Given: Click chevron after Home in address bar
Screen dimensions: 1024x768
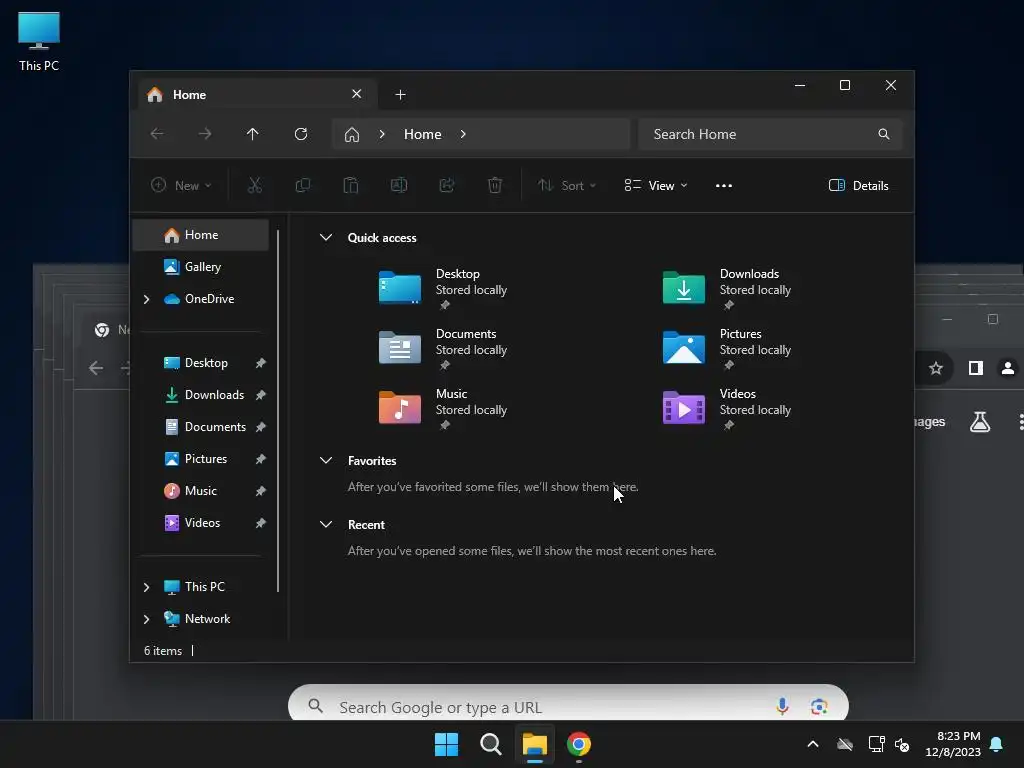Looking at the screenshot, I should pyautogui.click(x=463, y=134).
